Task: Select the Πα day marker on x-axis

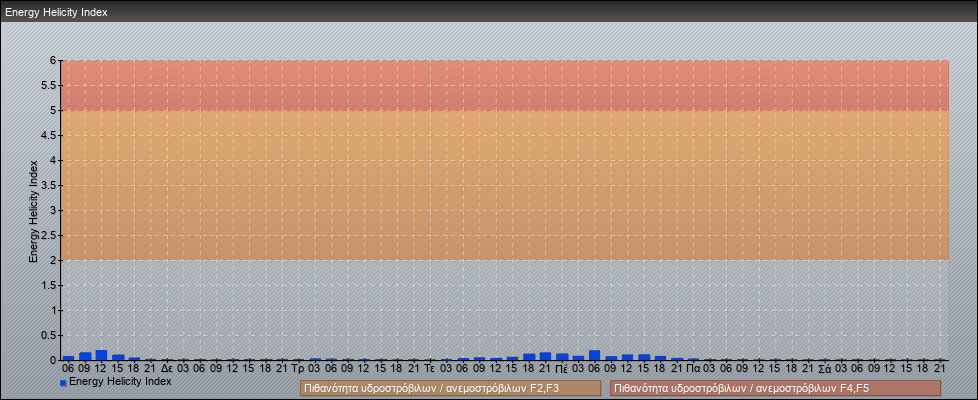Action: point(692,369)
